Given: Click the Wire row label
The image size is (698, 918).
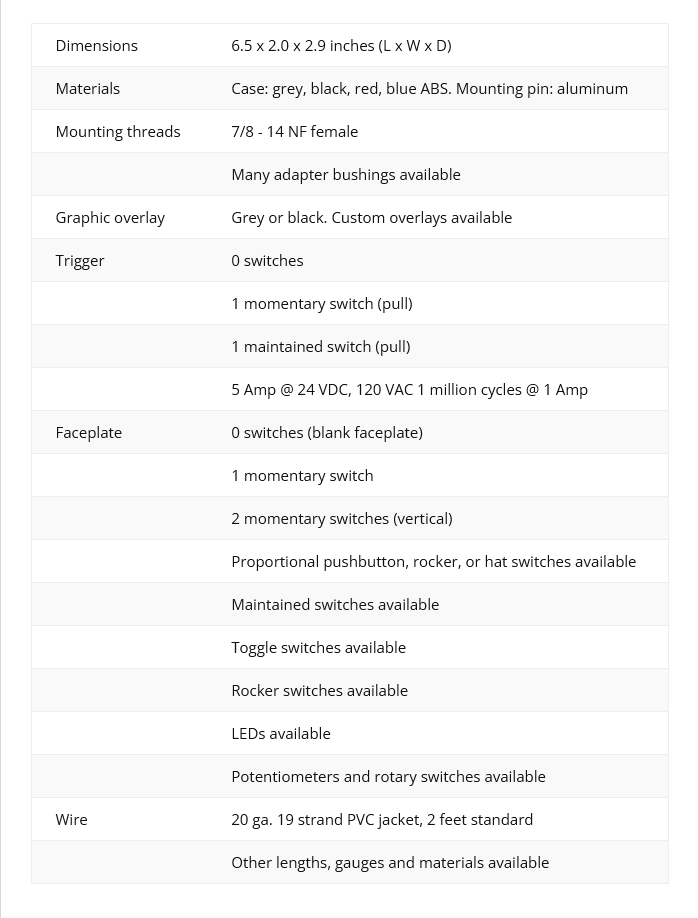Looking at the screenshot, I should 72,820.
